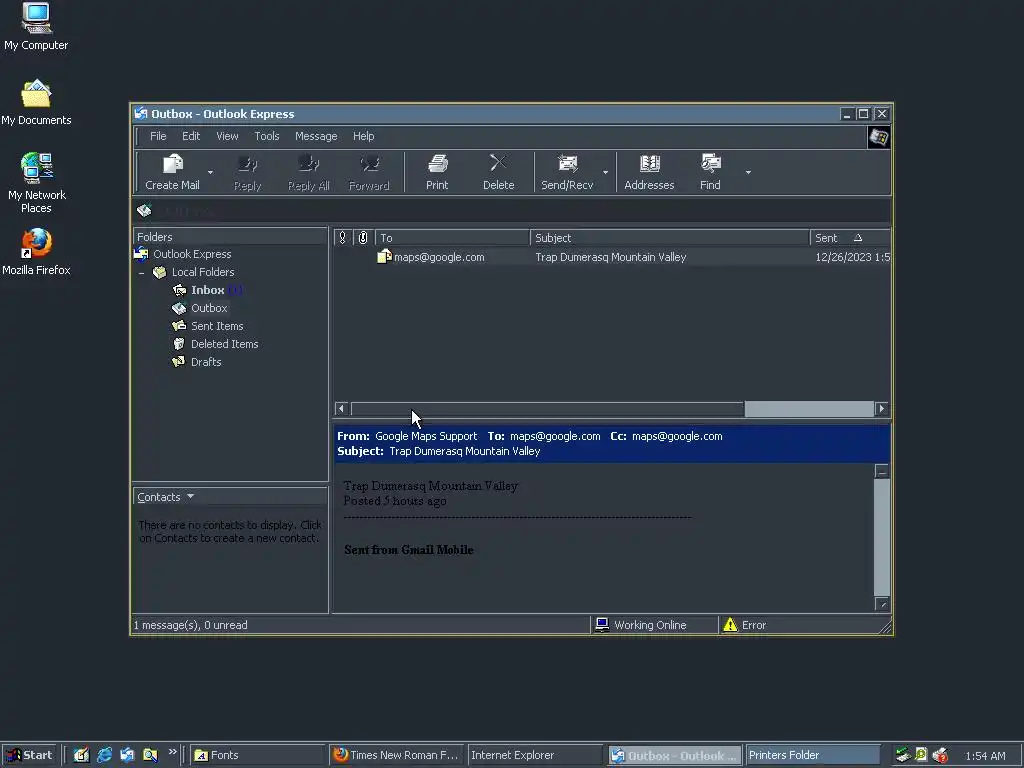Select the Inbox folder
Viewport: 1024px width, 768px height.
[x=207, y=290]
